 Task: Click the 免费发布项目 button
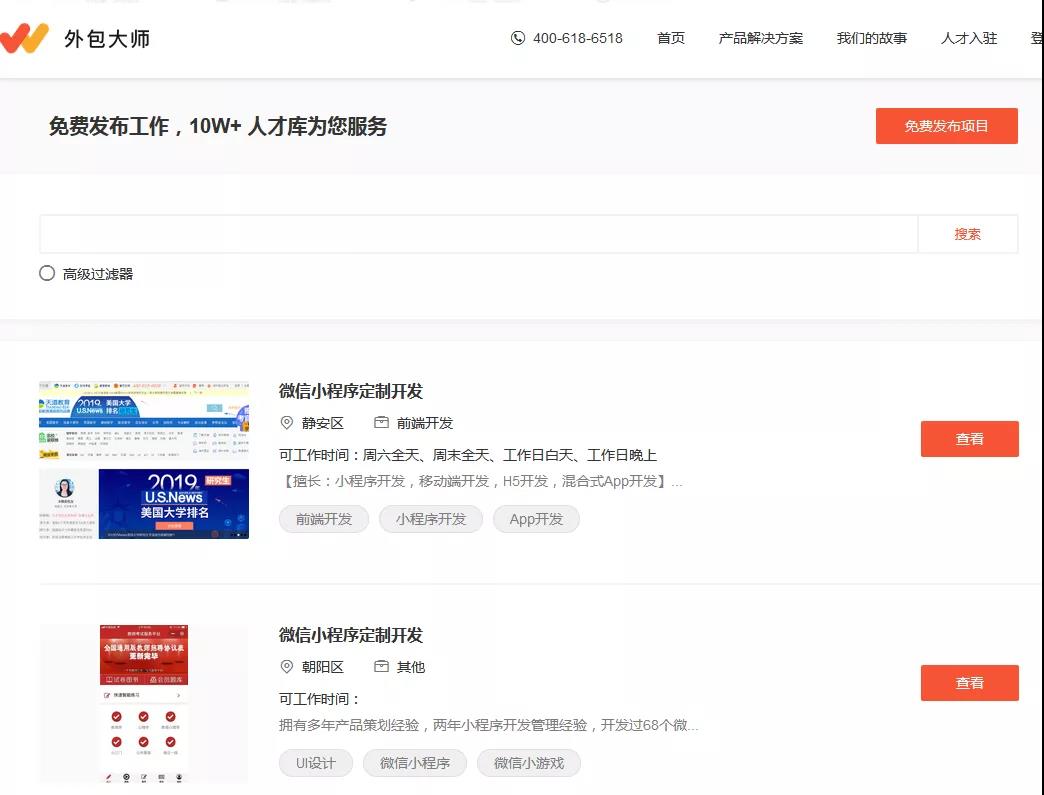pos(946,126)
